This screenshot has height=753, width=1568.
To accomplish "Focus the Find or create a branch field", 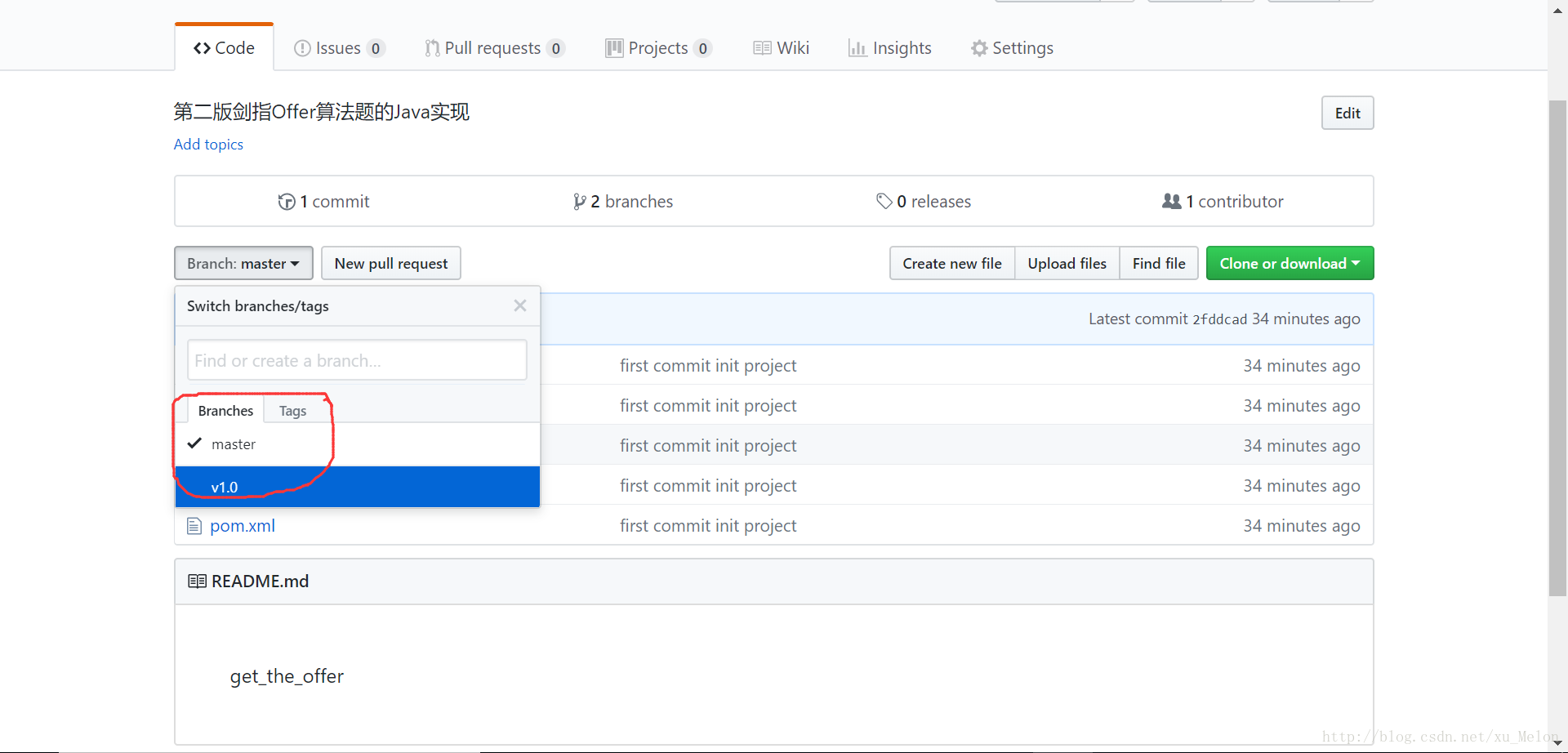I will coord(357,360).
